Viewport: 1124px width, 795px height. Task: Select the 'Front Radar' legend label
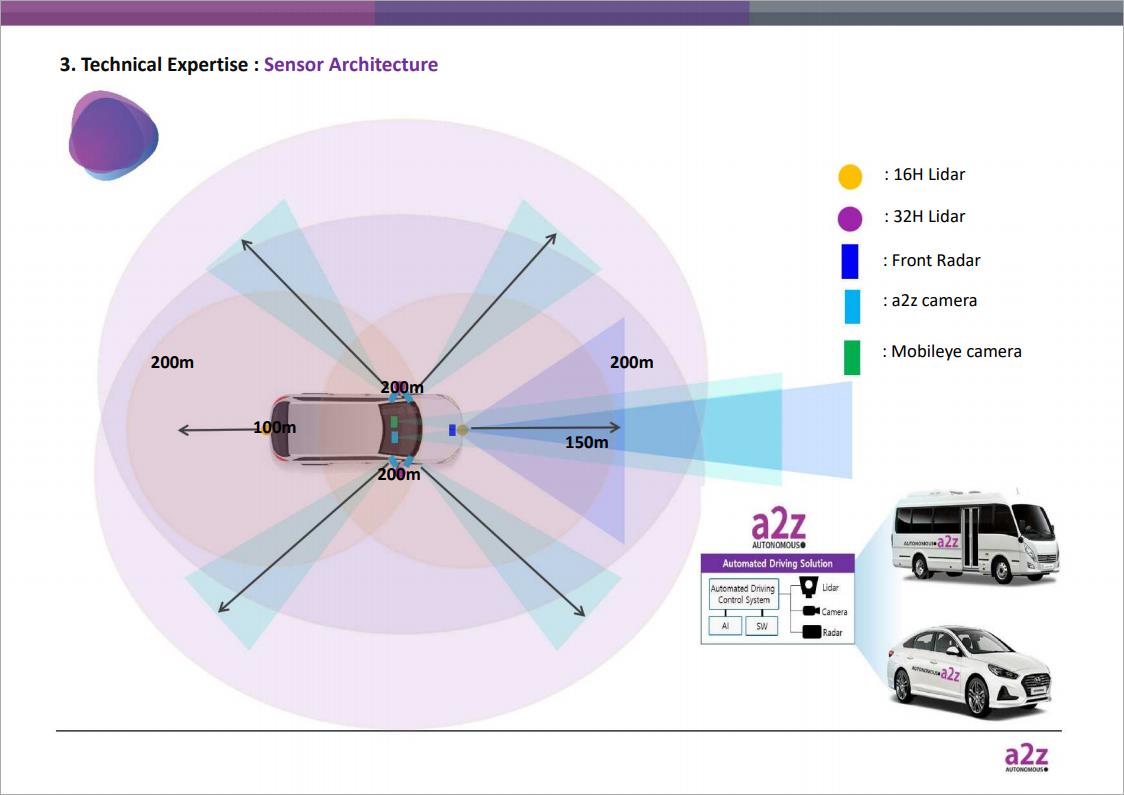[935, 260]
